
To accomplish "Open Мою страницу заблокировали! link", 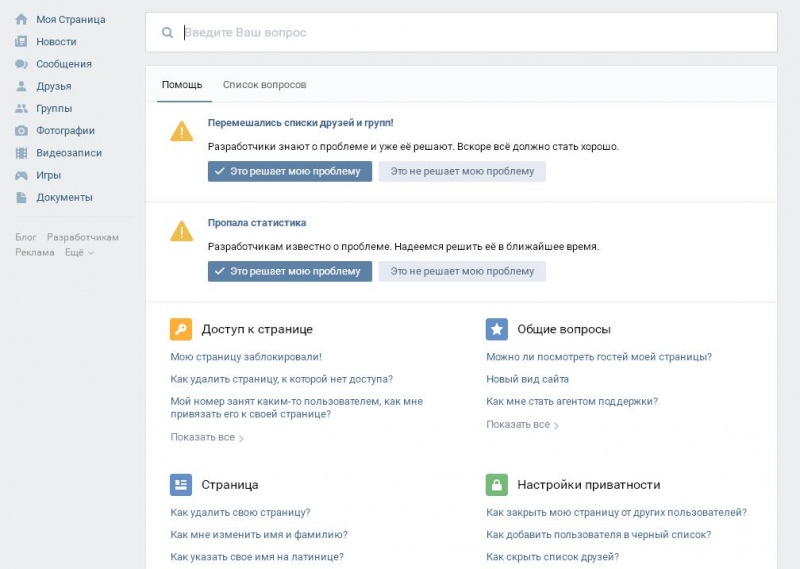I will pyautogui.click(x=246, y=356).
